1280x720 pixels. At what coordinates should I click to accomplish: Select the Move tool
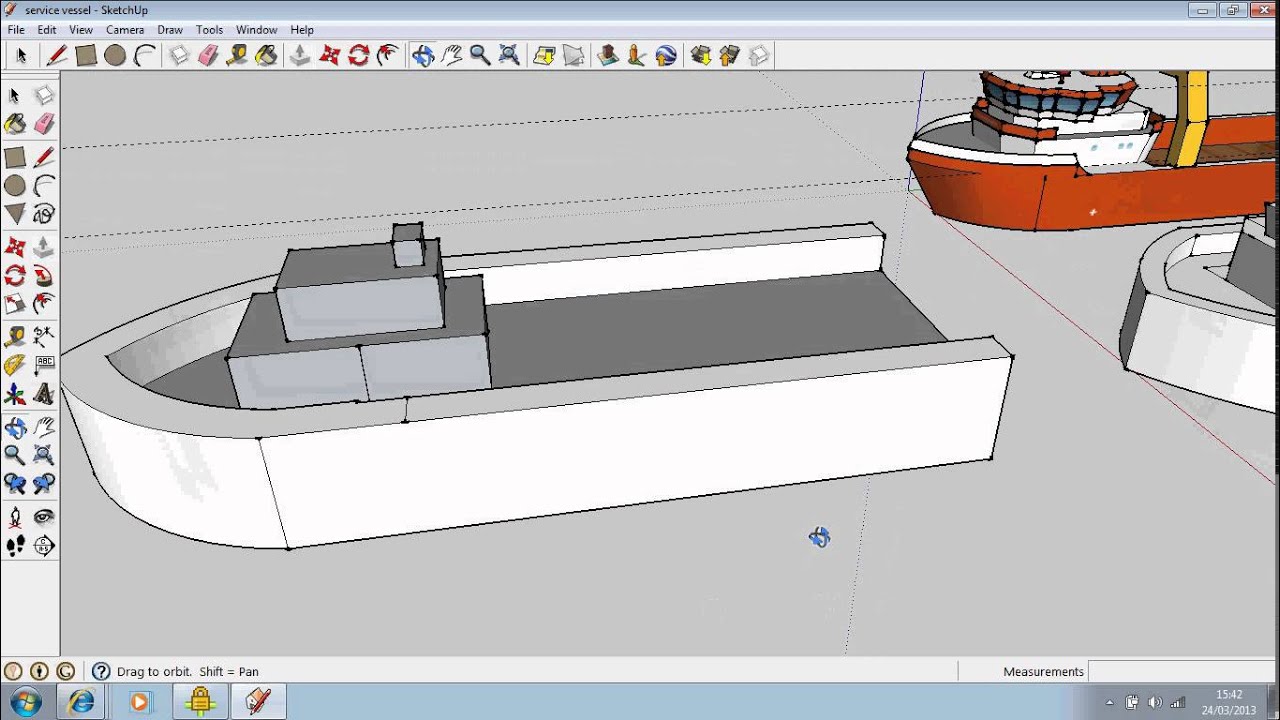[330, 56]
